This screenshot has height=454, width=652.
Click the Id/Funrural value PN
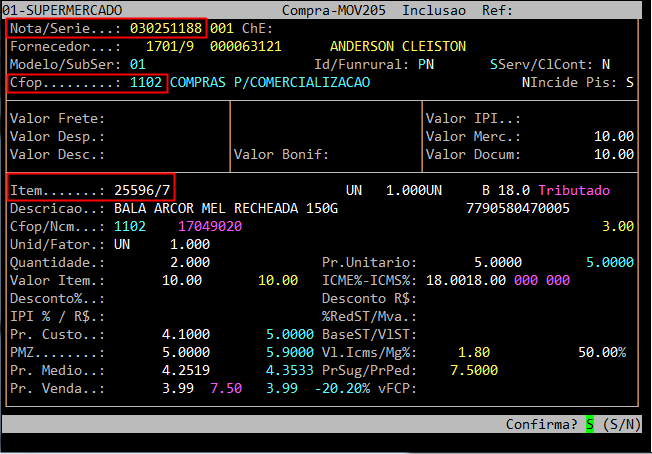pos(426,64)
